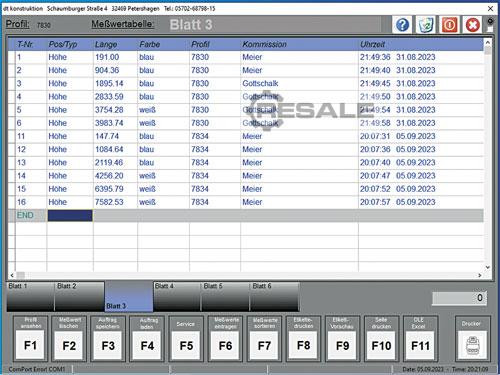The height and width of the screenshot is (375, 500).
Task: Click the horizontal scrollbar right arrow
Action: [480, 275]
